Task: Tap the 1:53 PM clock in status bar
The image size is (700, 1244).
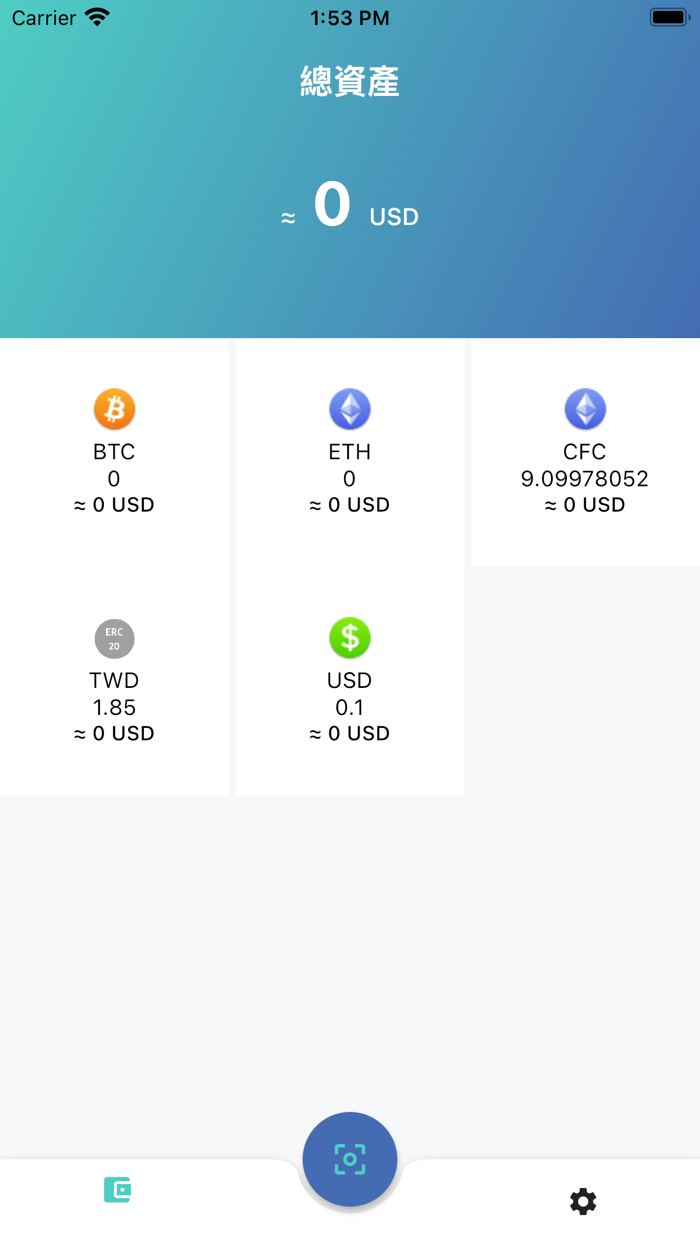Action: (x=349, y=16)
